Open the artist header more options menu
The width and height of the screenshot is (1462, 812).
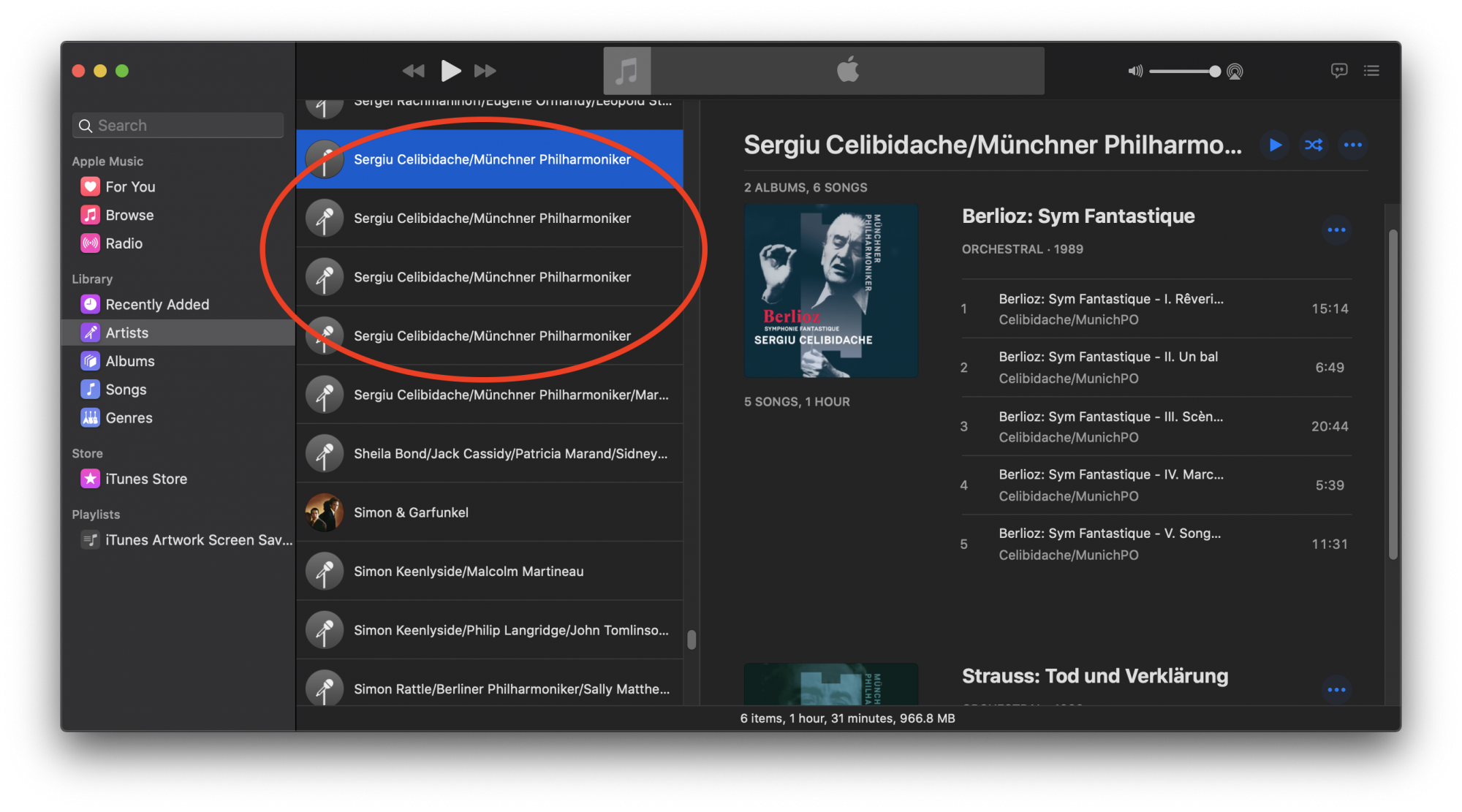click(x=1353, y=145)
